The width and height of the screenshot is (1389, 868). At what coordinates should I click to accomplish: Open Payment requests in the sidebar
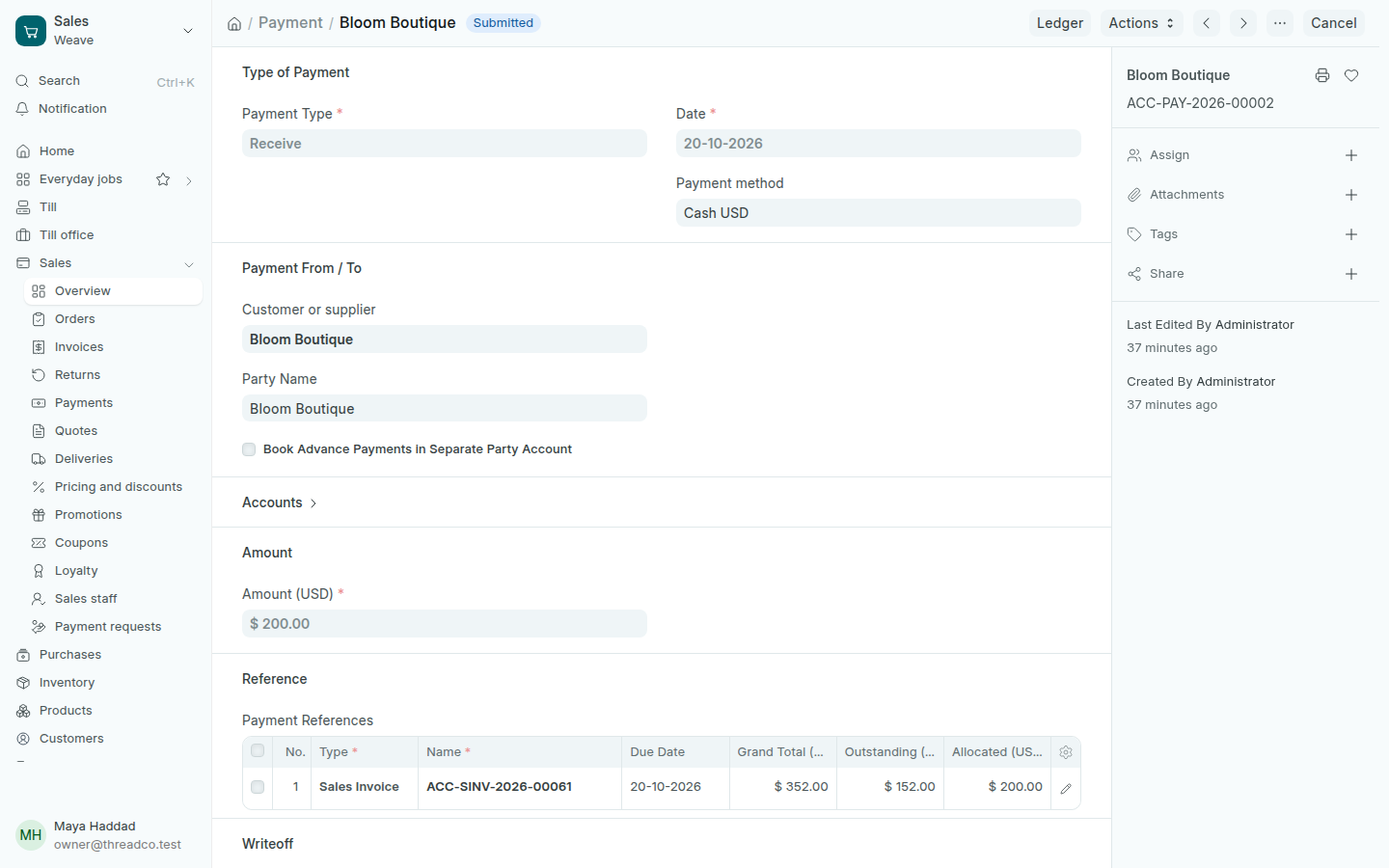click(x=114, y=627)
